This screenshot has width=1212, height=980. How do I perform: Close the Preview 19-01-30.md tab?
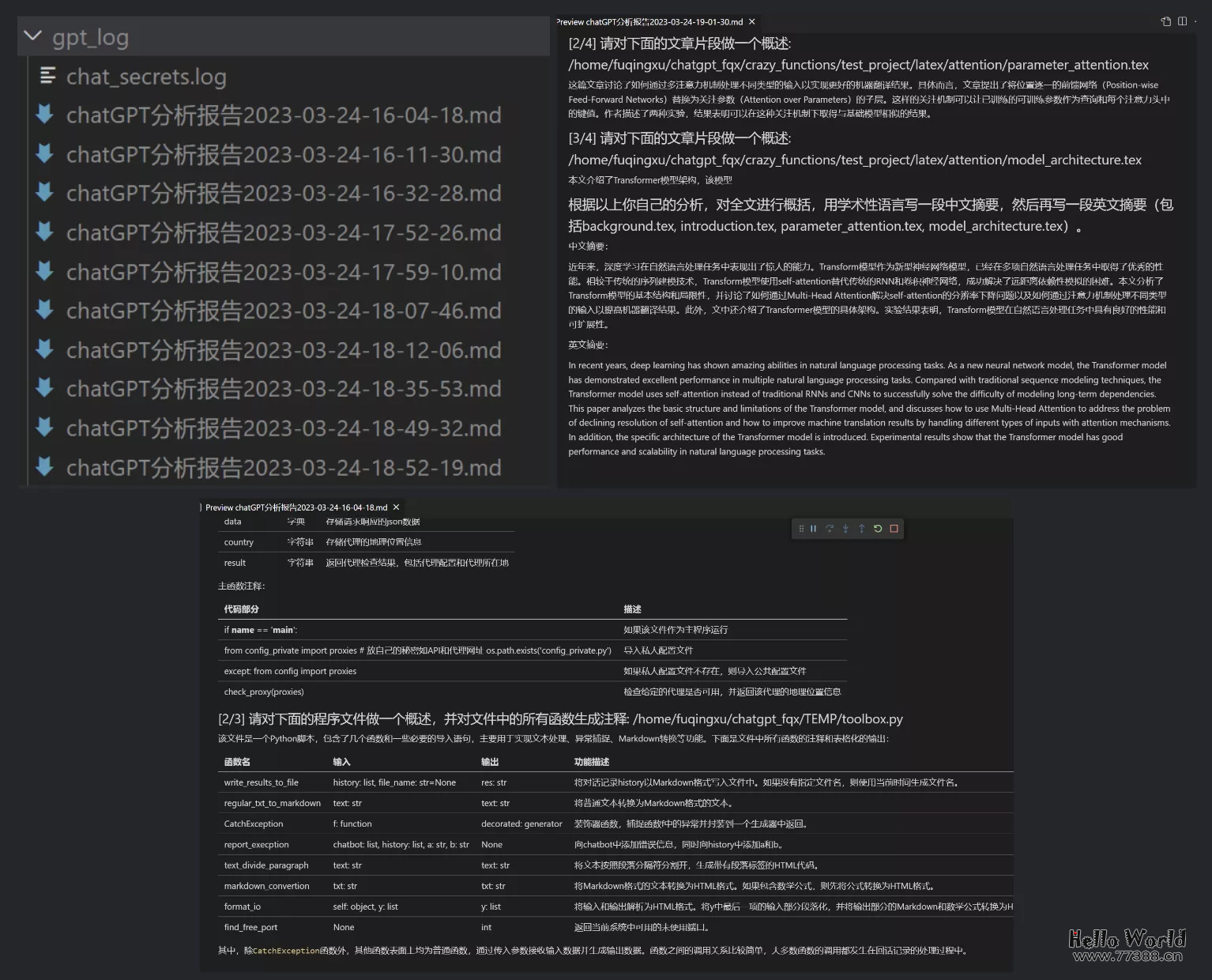coord(752,22)
